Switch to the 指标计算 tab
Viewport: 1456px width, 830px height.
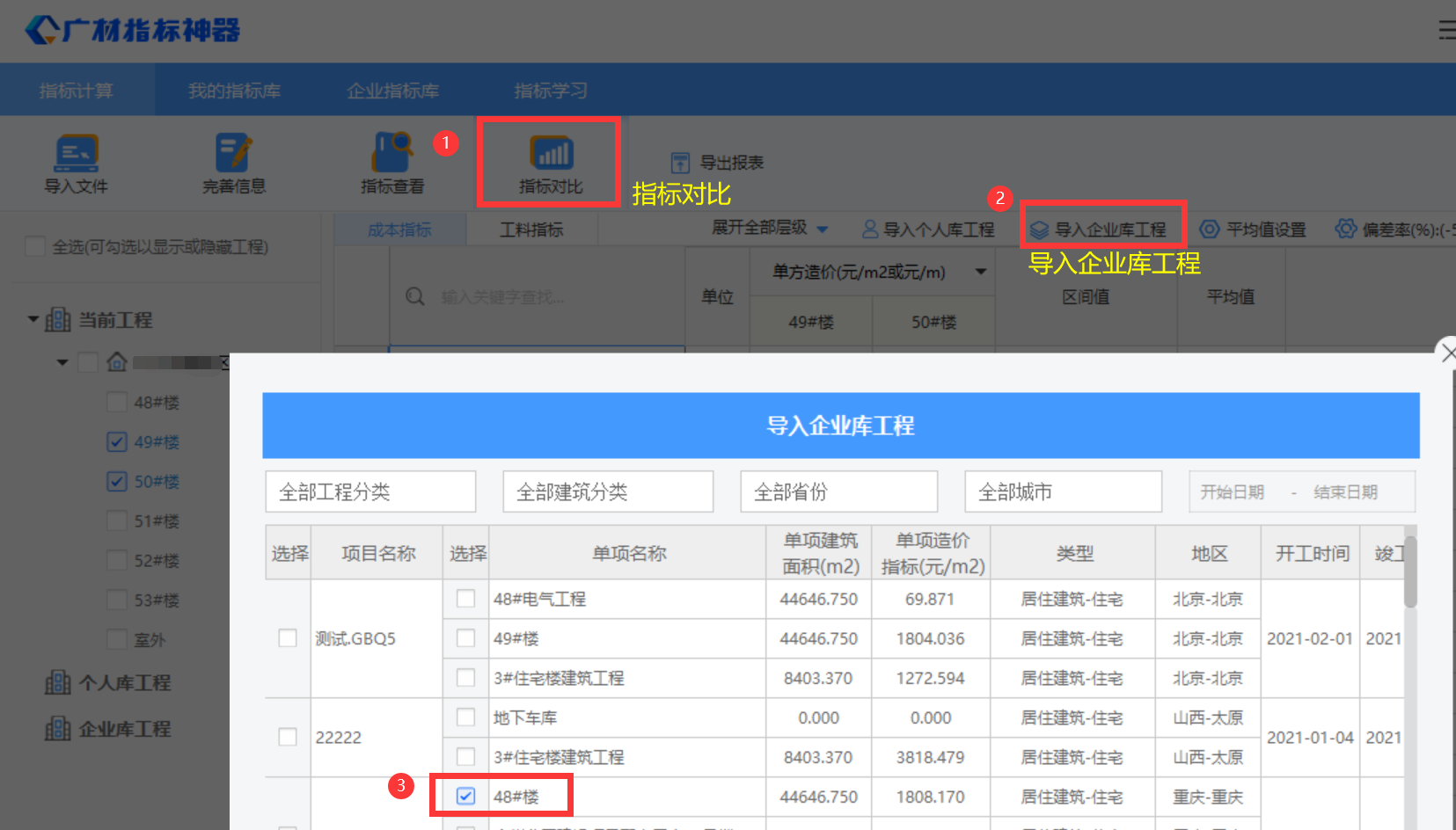pos(77,91)
